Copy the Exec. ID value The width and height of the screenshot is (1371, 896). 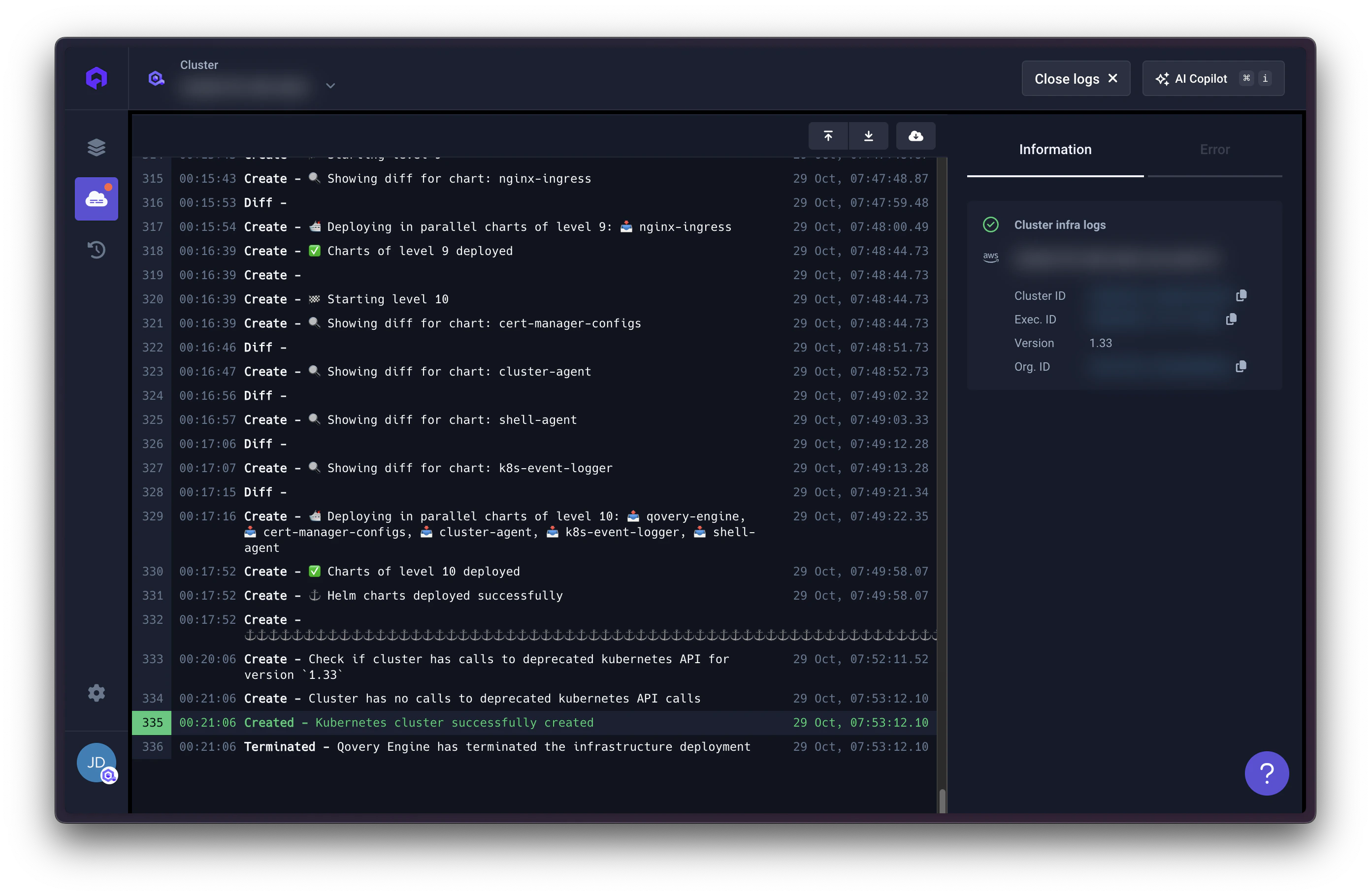pos(1232,319)
